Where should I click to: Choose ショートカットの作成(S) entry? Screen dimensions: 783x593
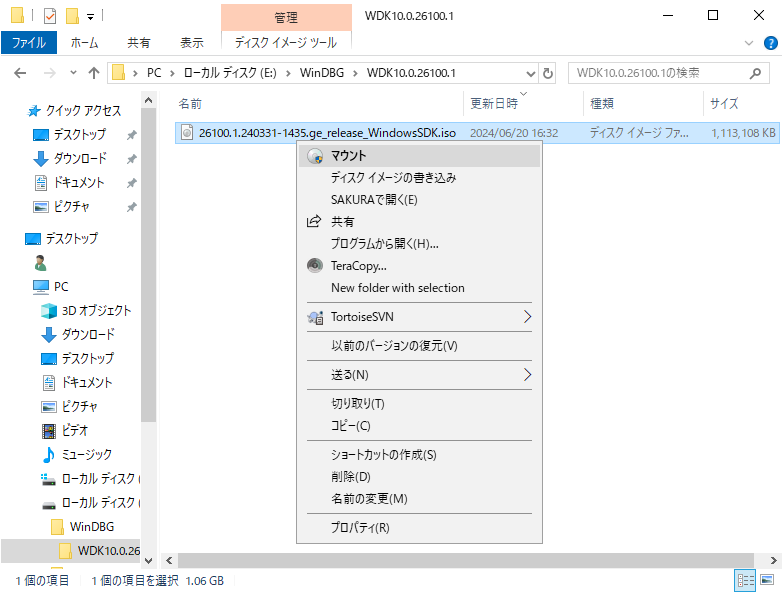click(419, 455)
